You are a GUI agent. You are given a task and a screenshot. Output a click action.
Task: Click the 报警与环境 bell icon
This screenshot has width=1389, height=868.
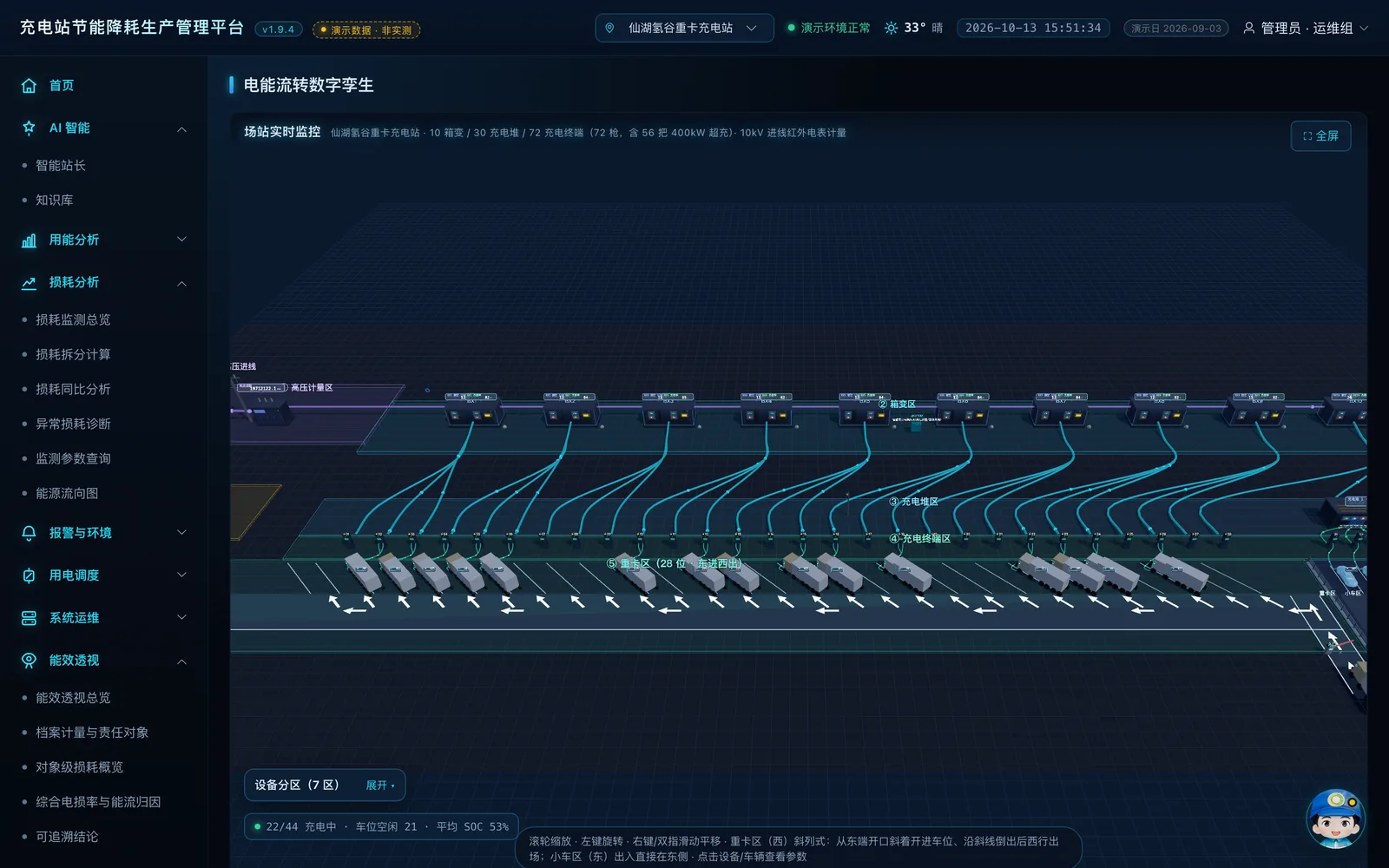pyautogui.click(x=29, y=533)
